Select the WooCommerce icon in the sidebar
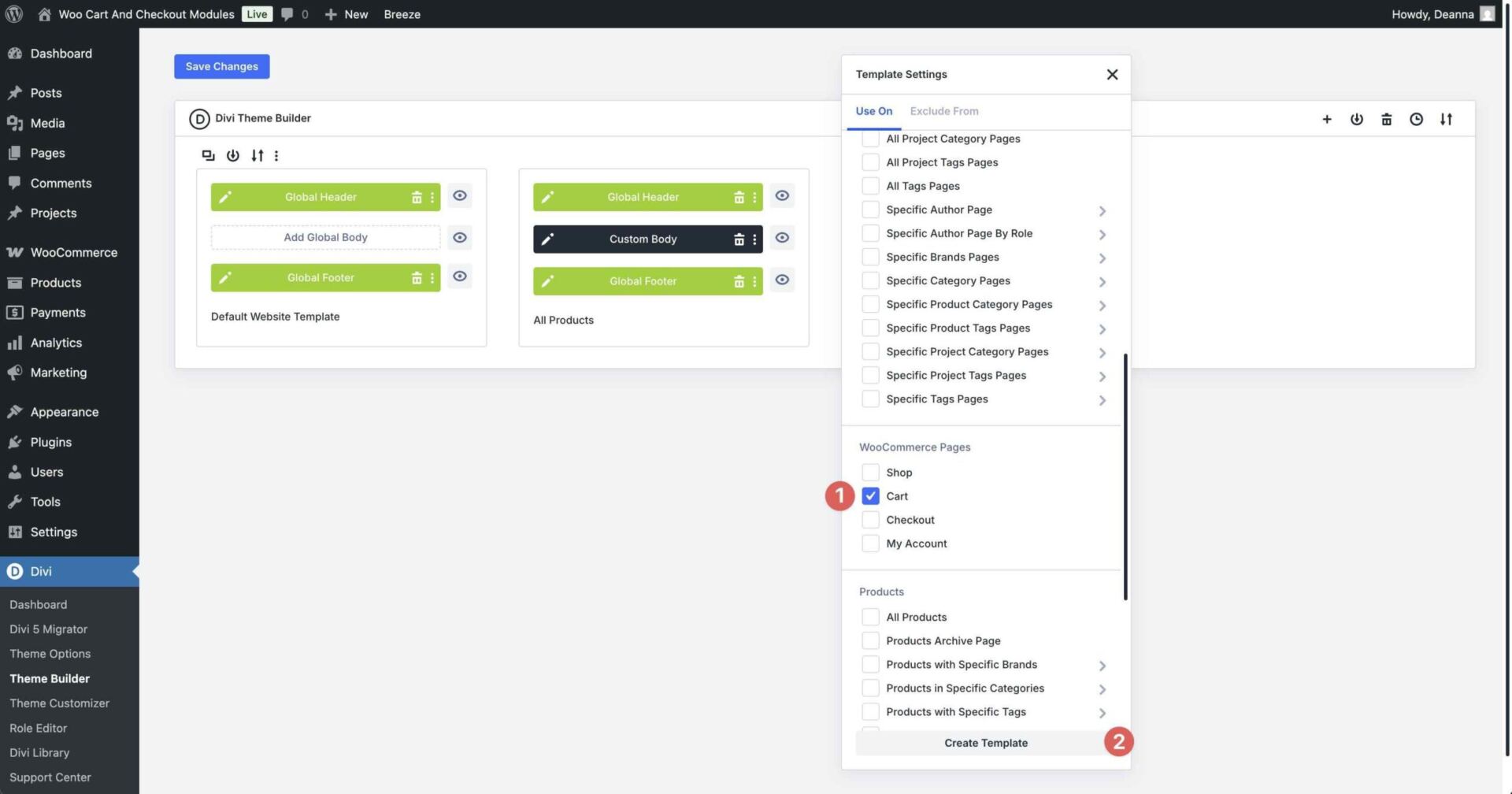The height and width of the screenshot is (794, 1512). pos(15,252)
